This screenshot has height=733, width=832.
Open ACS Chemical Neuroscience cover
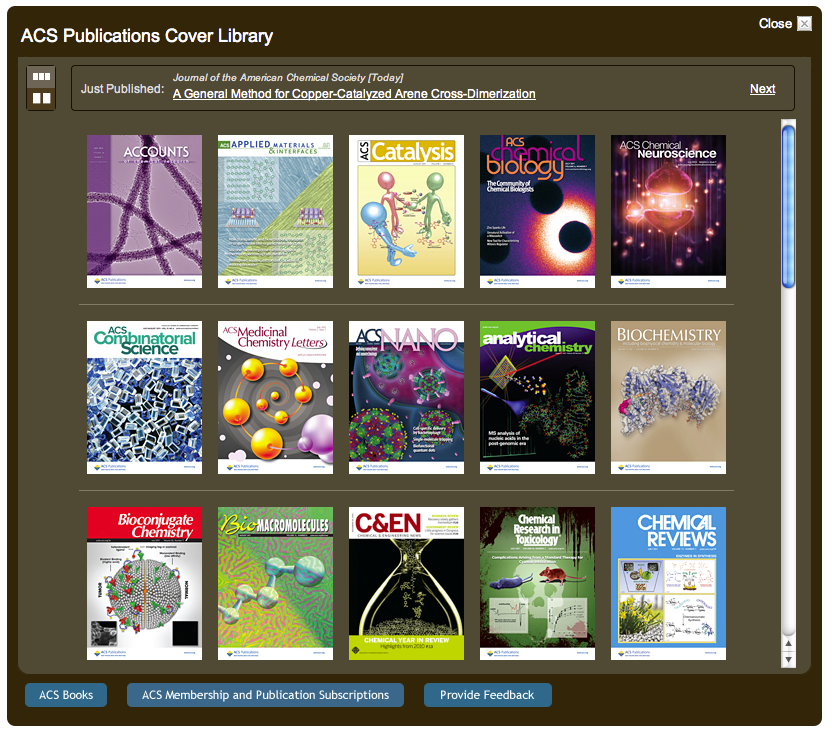pyautogui.click(x=668, y=211)
